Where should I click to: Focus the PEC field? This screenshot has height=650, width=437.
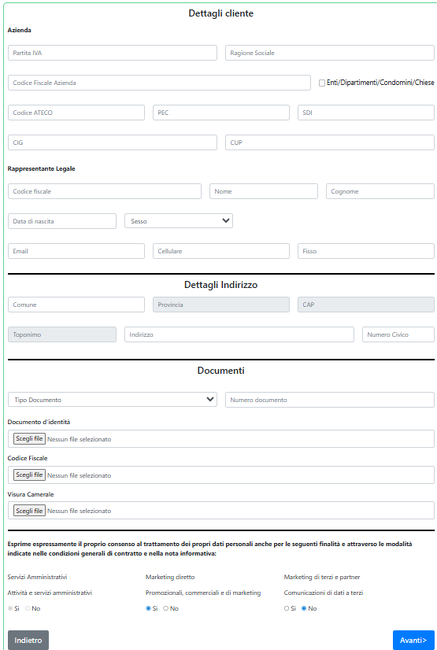pyautogui.click(x=221, y=112)
